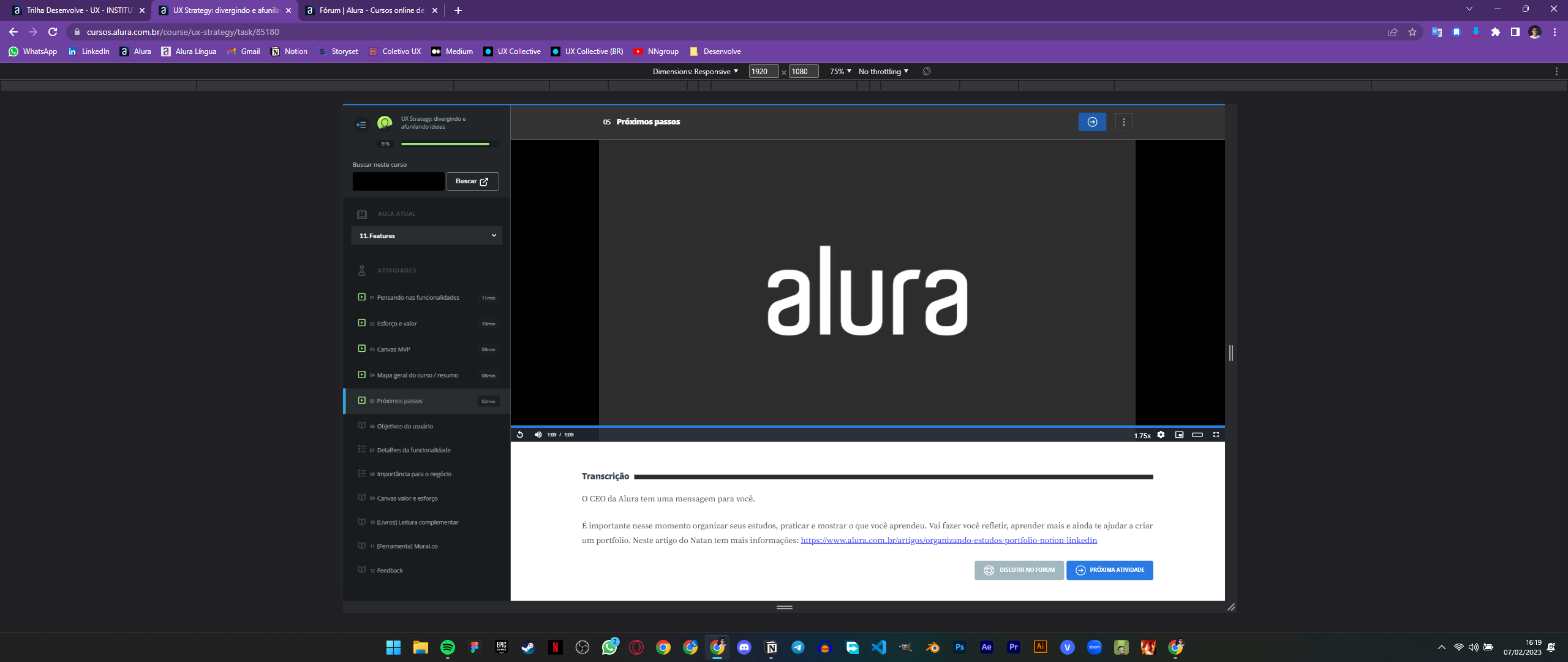Click the 'Buscar' search button in sidebar
The width and height of the screenshot is (1568, 662).
coord(473,181)
